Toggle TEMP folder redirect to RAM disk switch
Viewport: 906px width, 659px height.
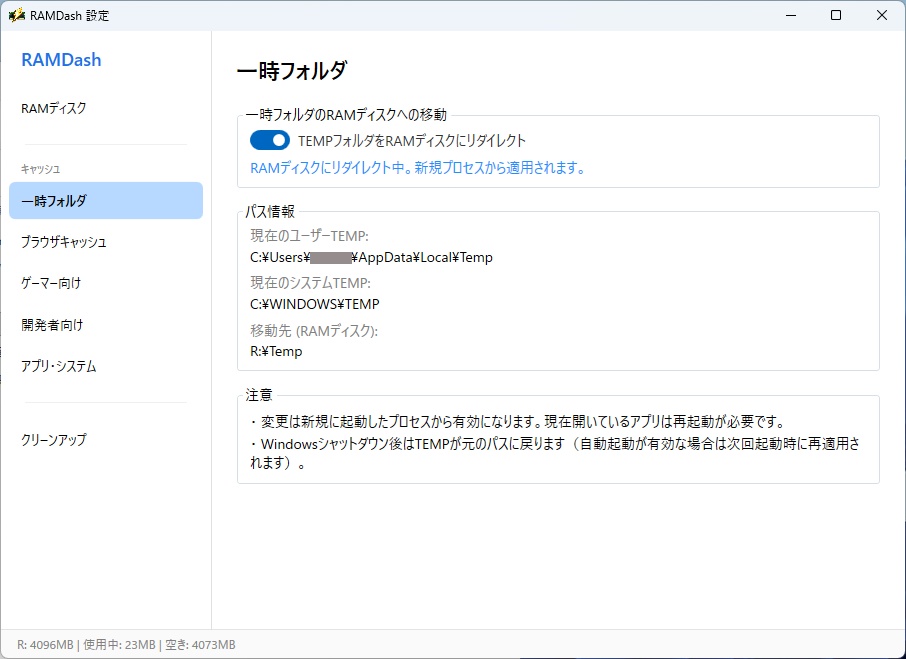[270, 140]
